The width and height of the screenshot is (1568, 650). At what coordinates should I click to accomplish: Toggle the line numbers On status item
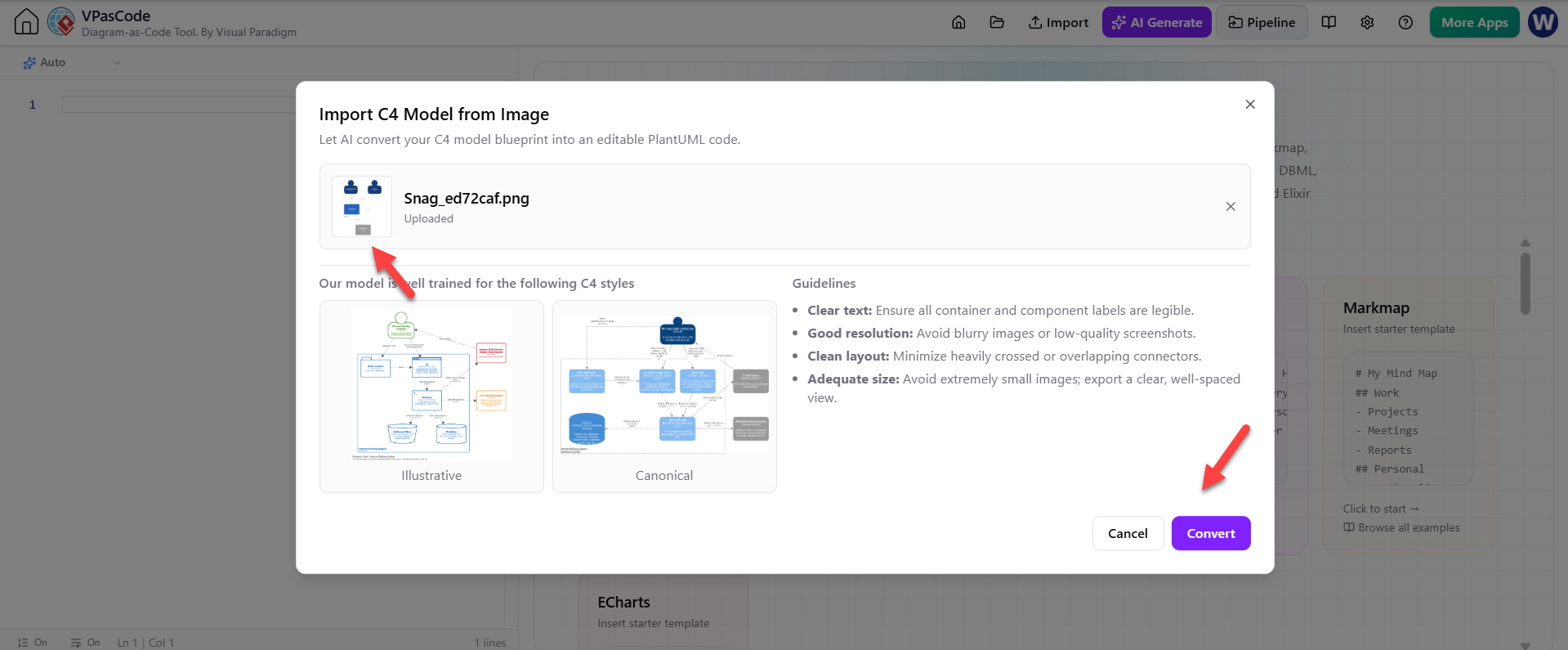click(33, 643)
